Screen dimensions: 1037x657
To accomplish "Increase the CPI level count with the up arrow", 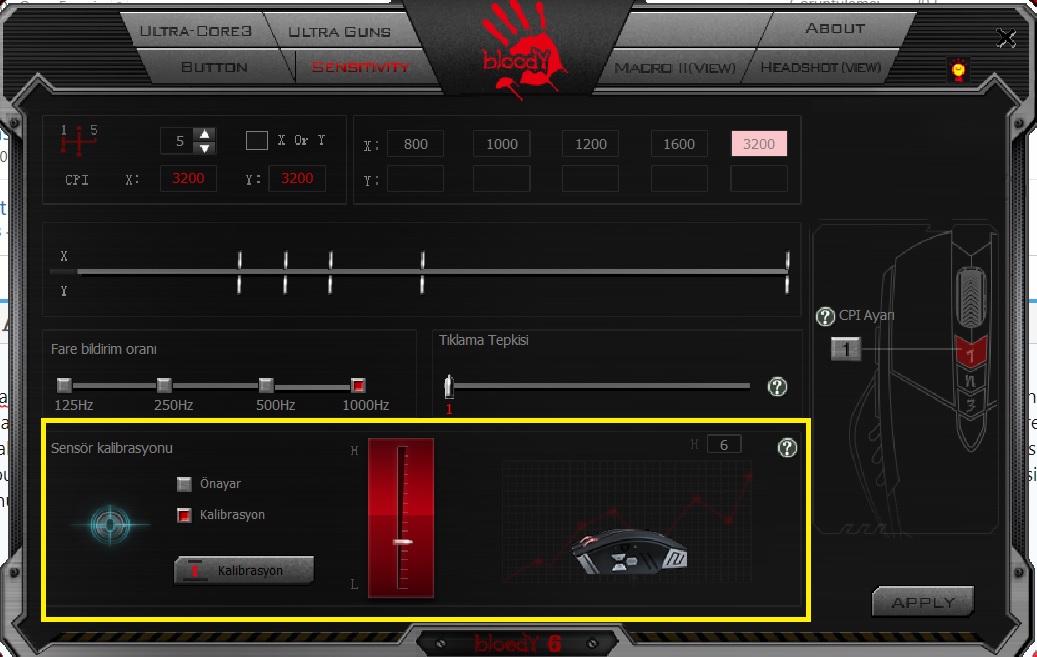I will [x=205, y=134].
